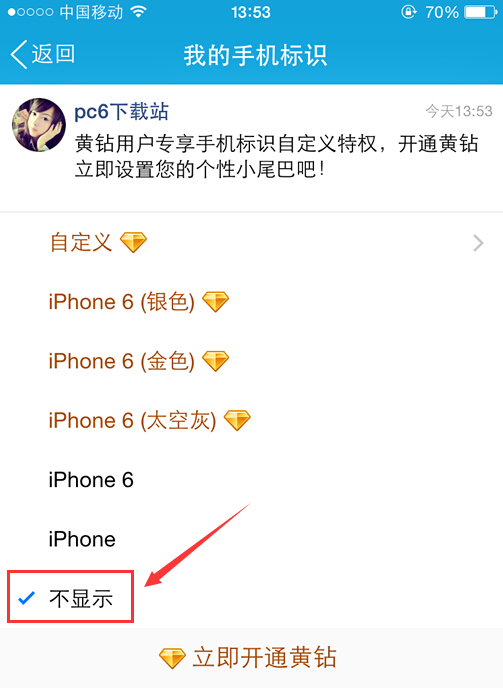Tap 立即开通黄钻 button at bottom
The width and height of the screenshot is (503, 688).
coord(252,658)
